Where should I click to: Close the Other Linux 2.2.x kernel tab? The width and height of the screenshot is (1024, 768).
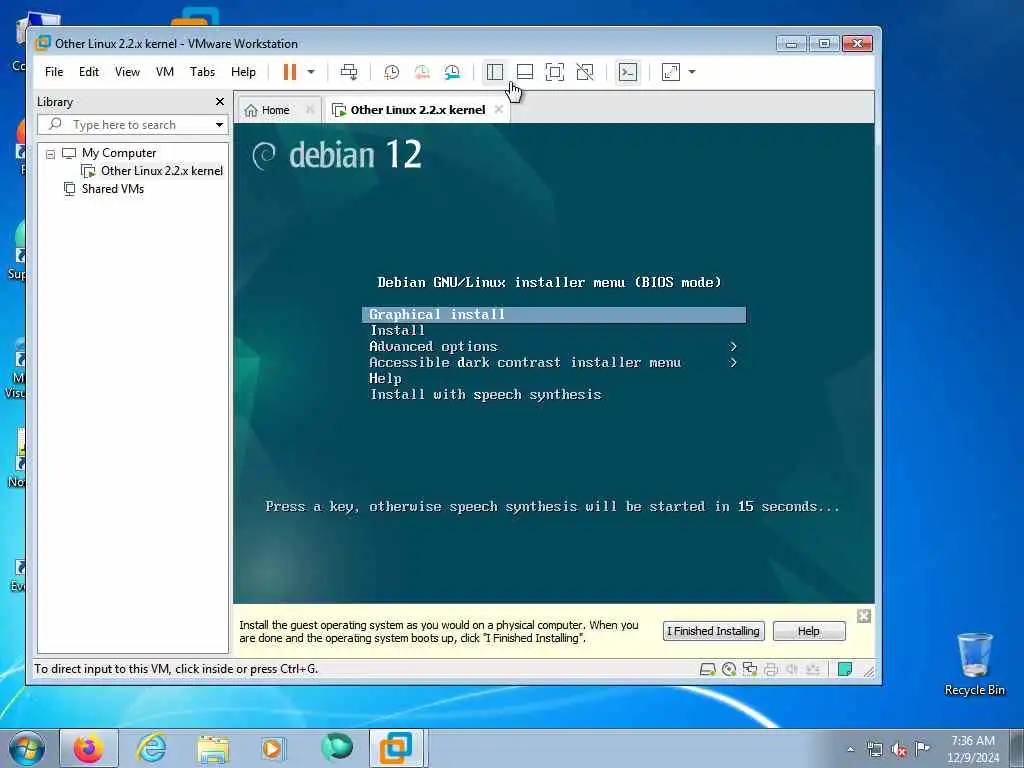point(498,110)
